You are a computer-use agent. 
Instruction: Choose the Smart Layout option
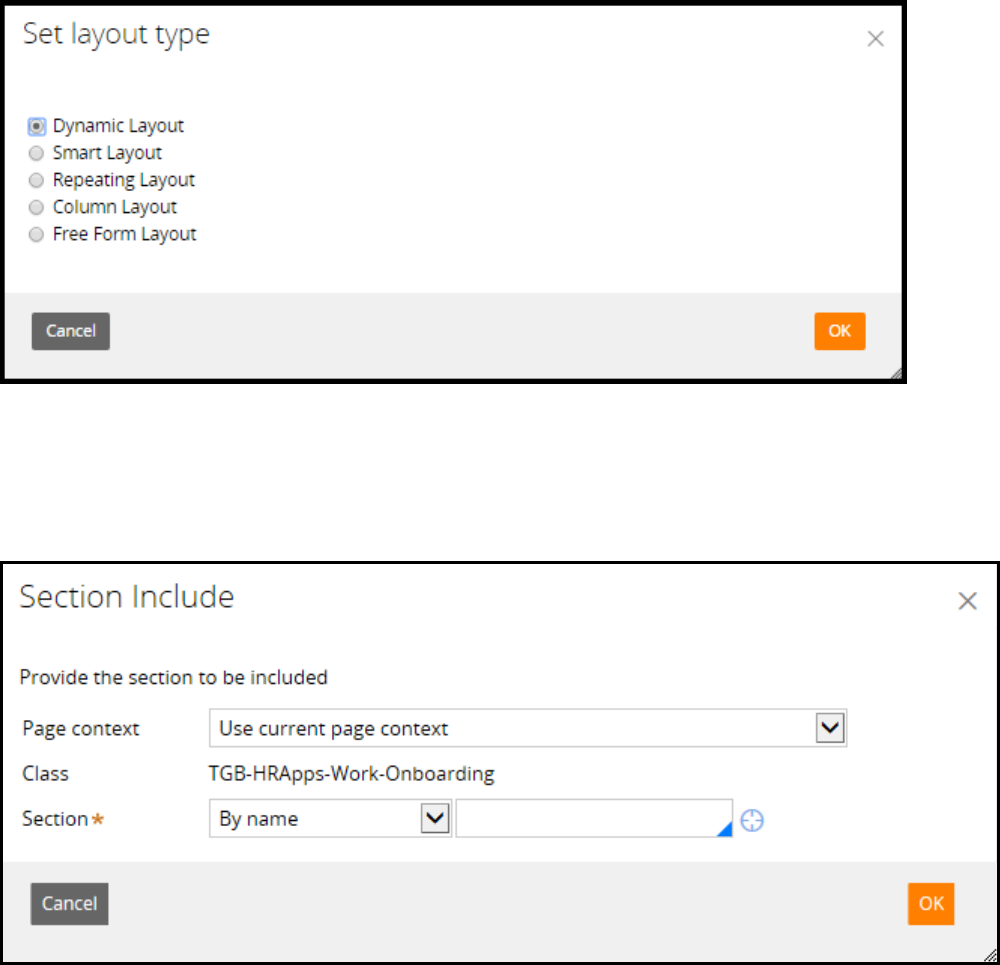(37, 153)
